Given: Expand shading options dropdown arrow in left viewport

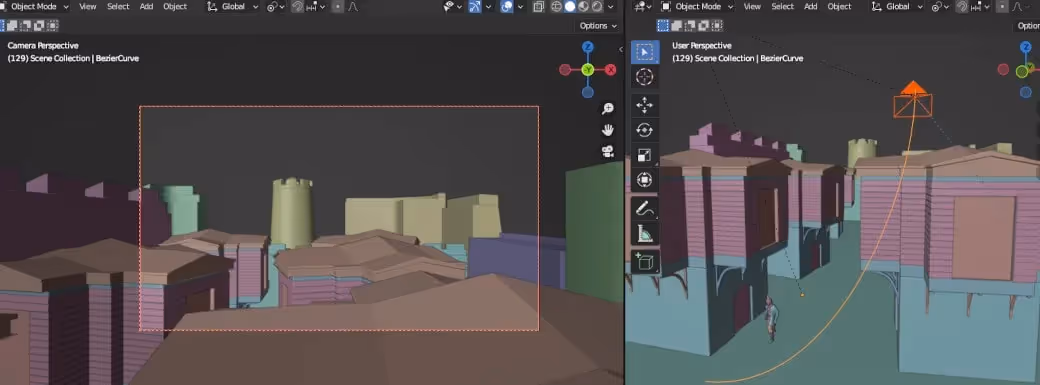Looking at the screenshot, I should click(x=610, y=7).
